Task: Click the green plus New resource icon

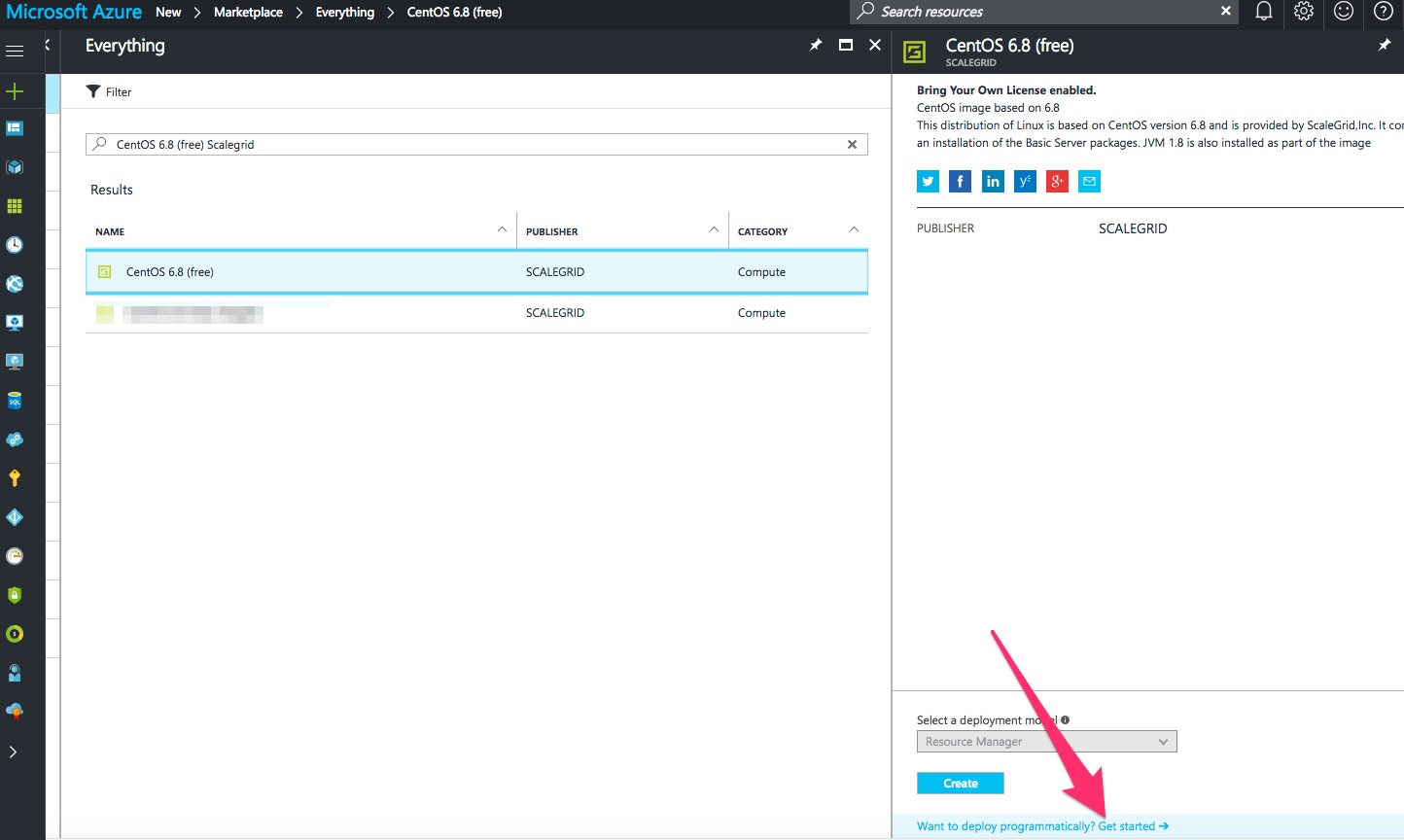Action: click(15, 91)
